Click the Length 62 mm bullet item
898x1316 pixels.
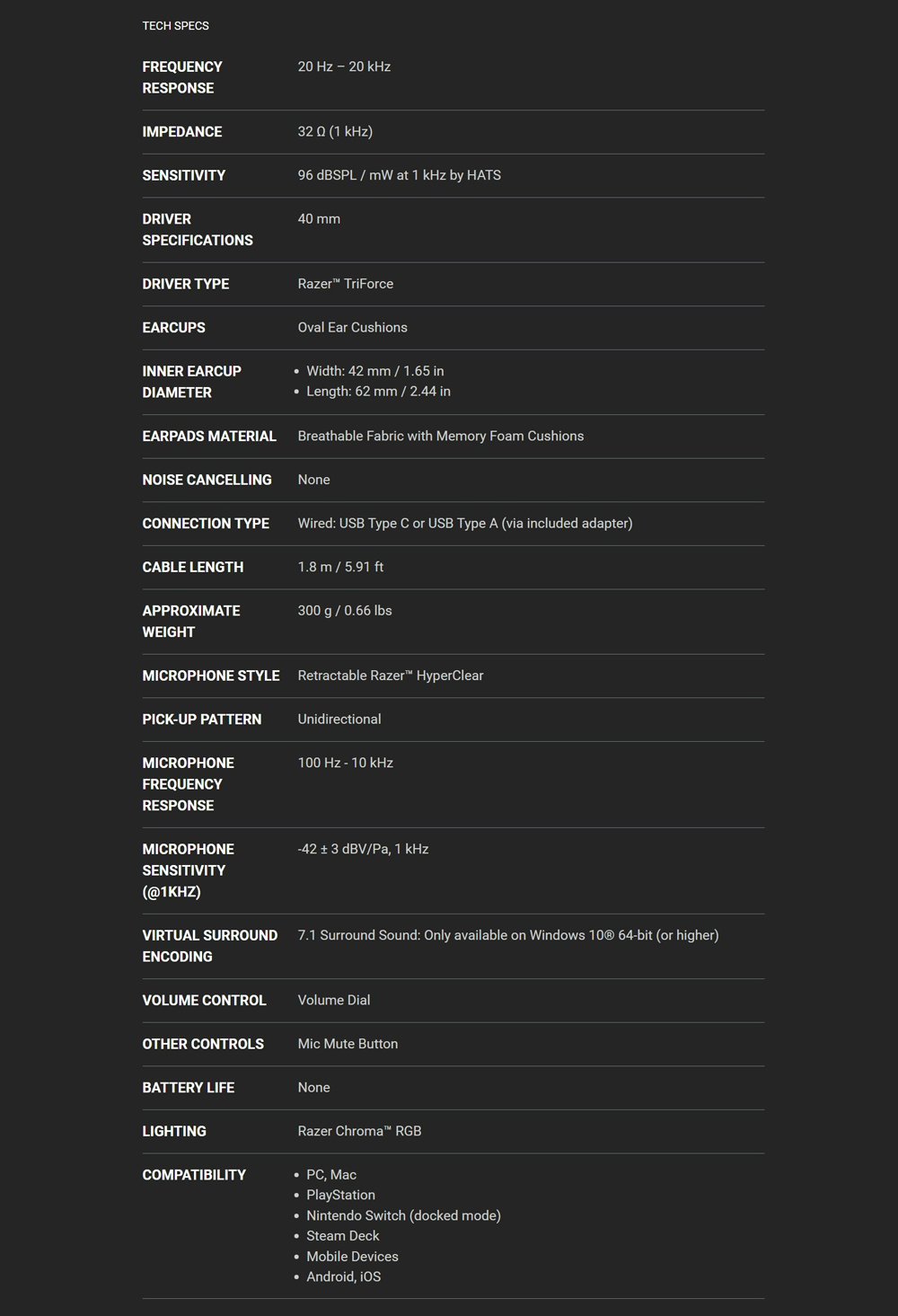click(378, 392)
